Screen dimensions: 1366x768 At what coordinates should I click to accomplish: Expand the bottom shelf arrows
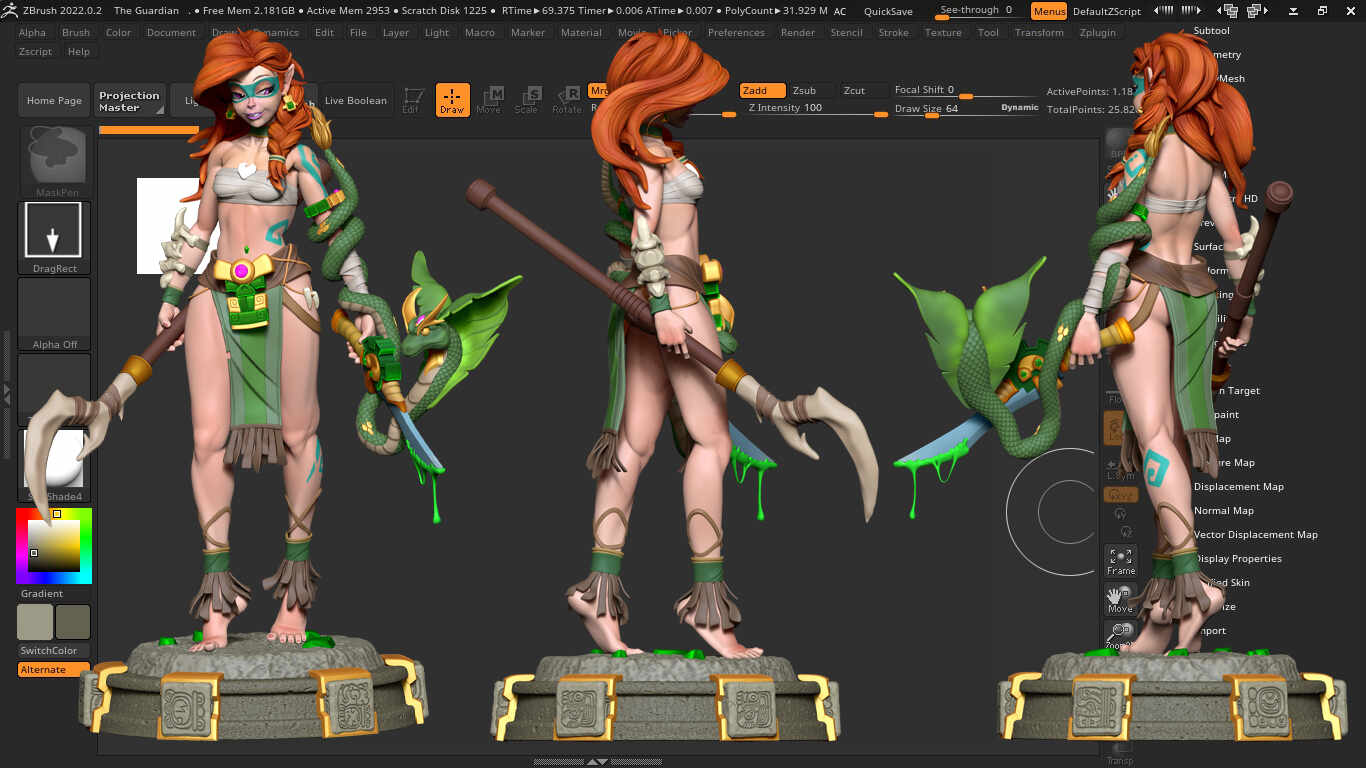click(x=597, y=762)
